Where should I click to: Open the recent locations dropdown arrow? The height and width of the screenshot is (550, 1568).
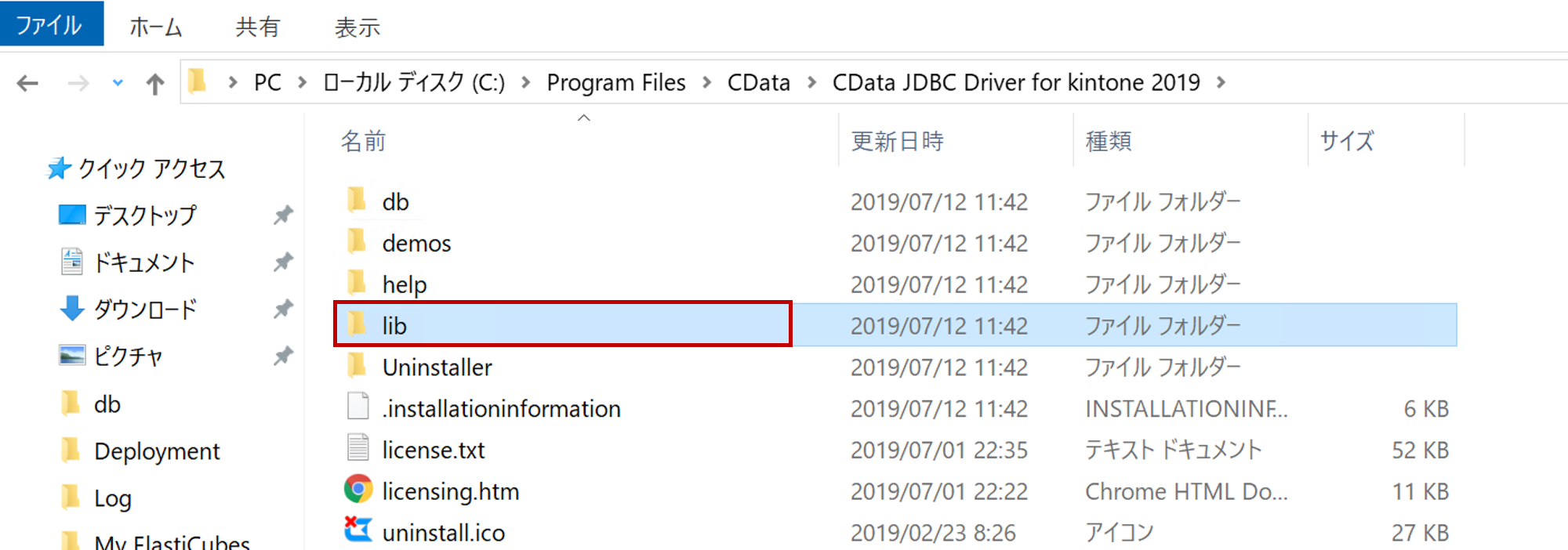click(118, 82)
